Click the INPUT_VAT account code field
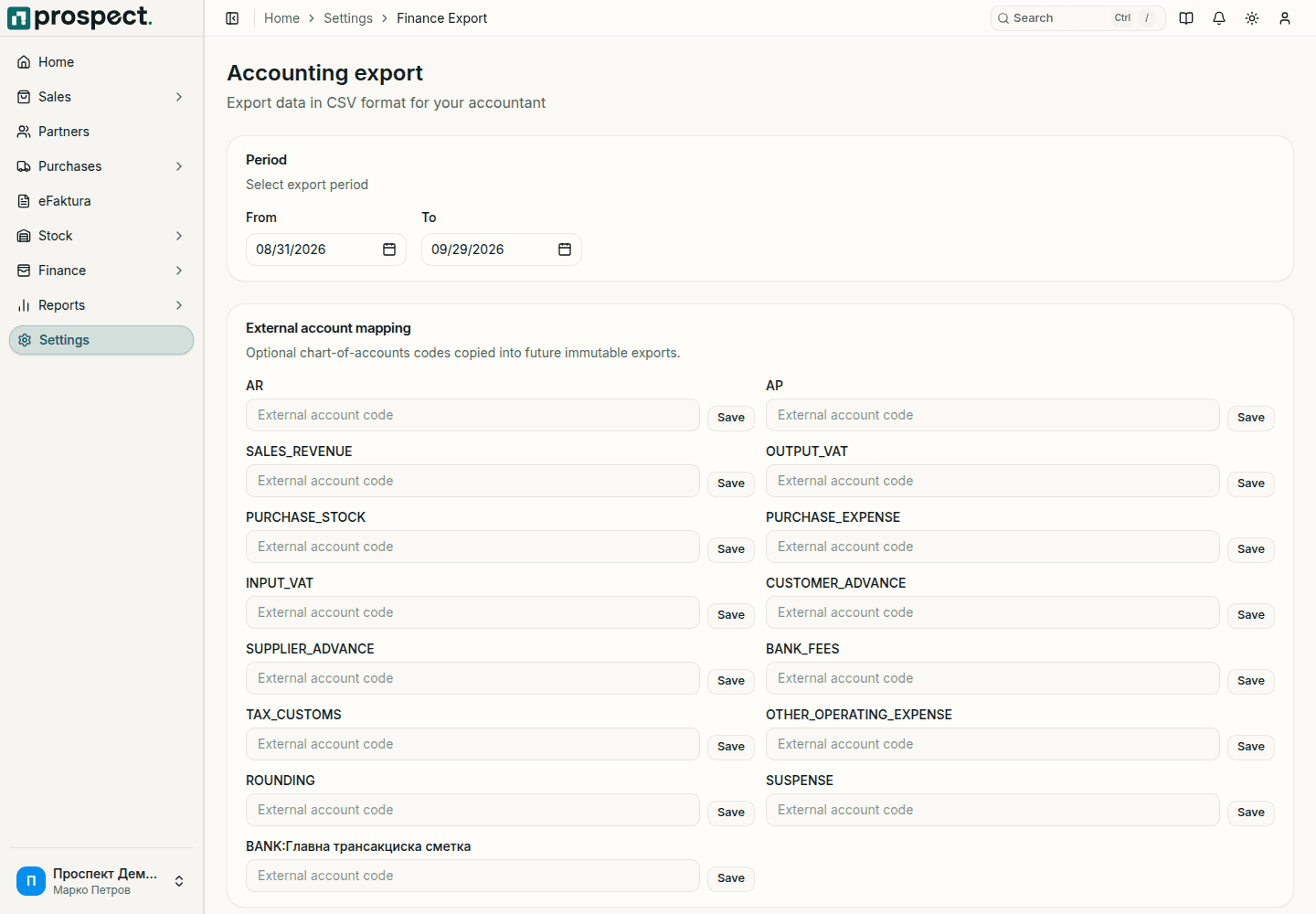Screen dimensions: 1316x914 coord(472,612)
